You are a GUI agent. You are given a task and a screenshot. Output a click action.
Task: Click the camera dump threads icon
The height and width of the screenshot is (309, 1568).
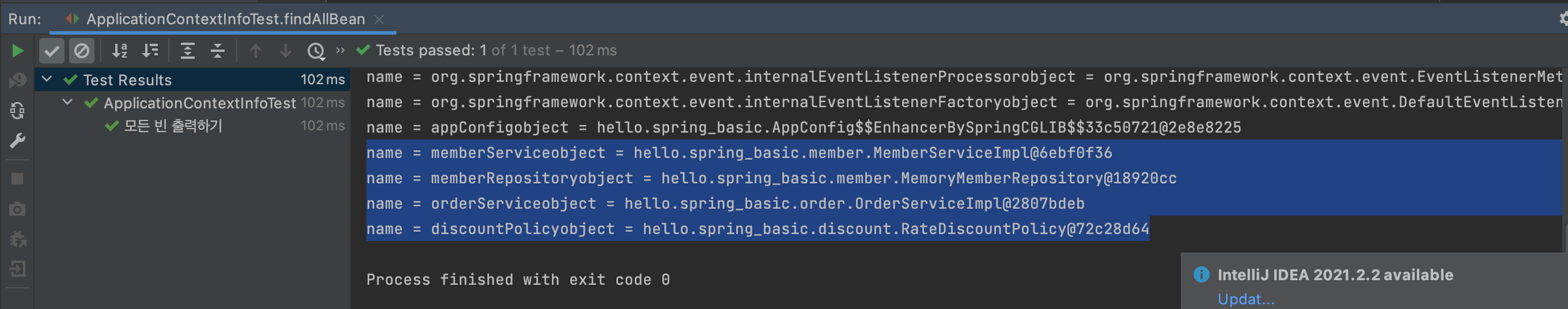[x=18, y=209]
